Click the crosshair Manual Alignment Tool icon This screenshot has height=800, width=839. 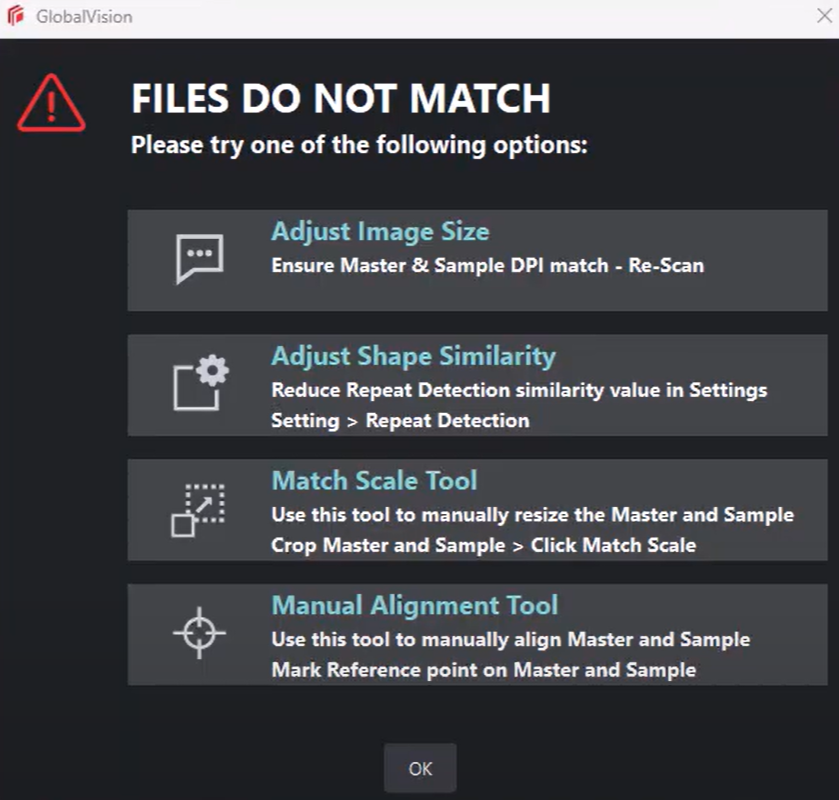(x=199, y=634)
